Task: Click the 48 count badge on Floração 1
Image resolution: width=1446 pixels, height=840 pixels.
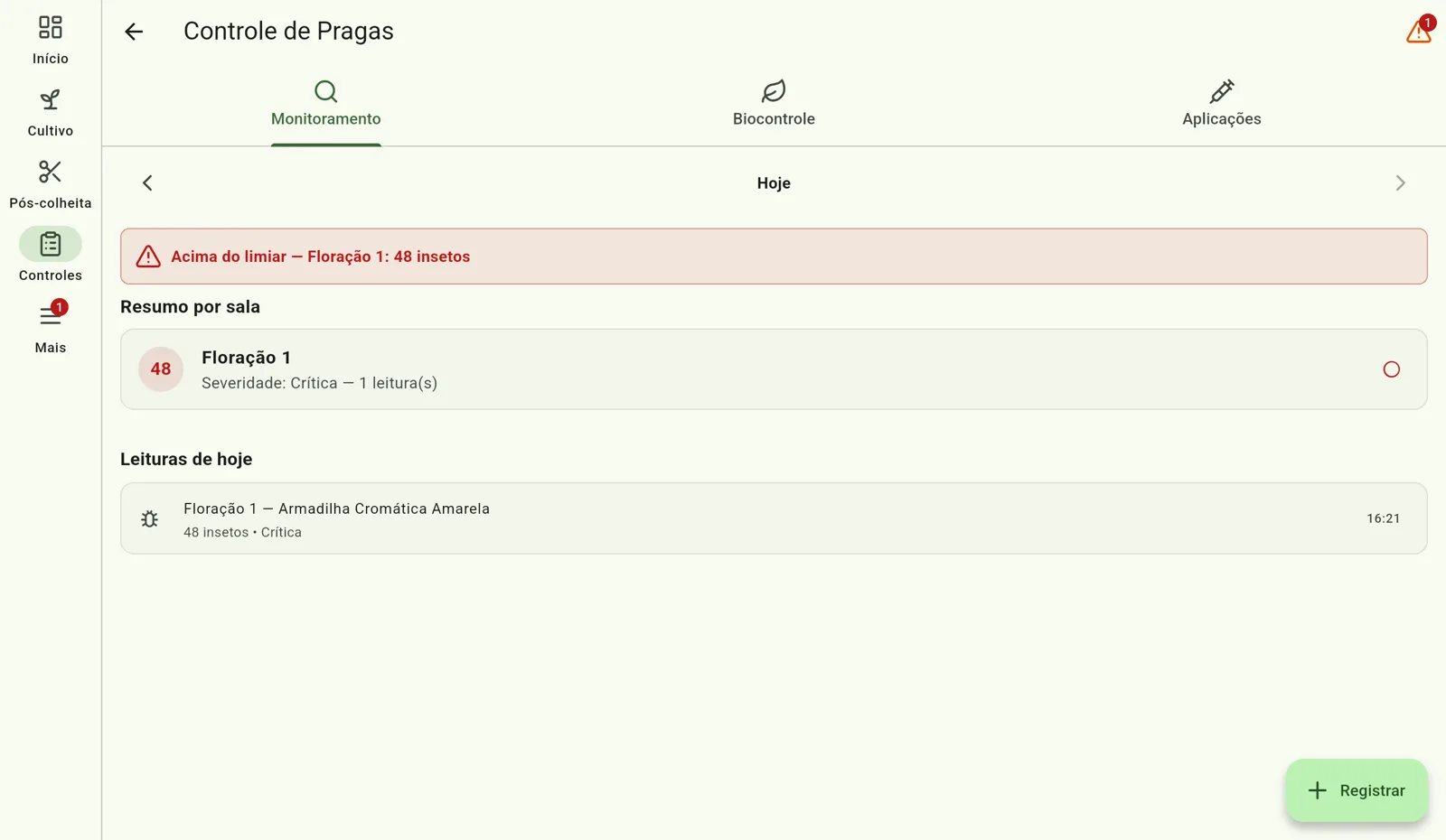Action: tap(161, 369)
